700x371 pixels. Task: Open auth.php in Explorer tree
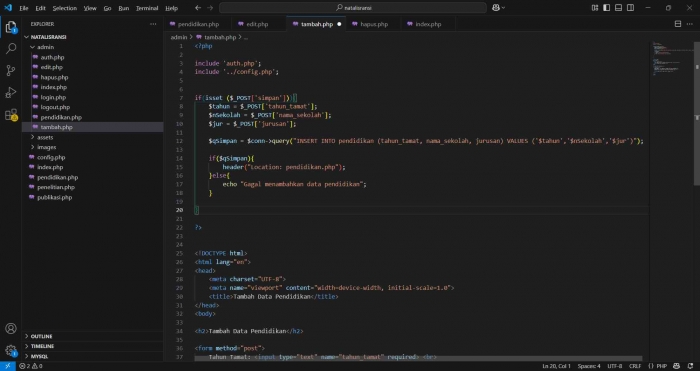52,57
